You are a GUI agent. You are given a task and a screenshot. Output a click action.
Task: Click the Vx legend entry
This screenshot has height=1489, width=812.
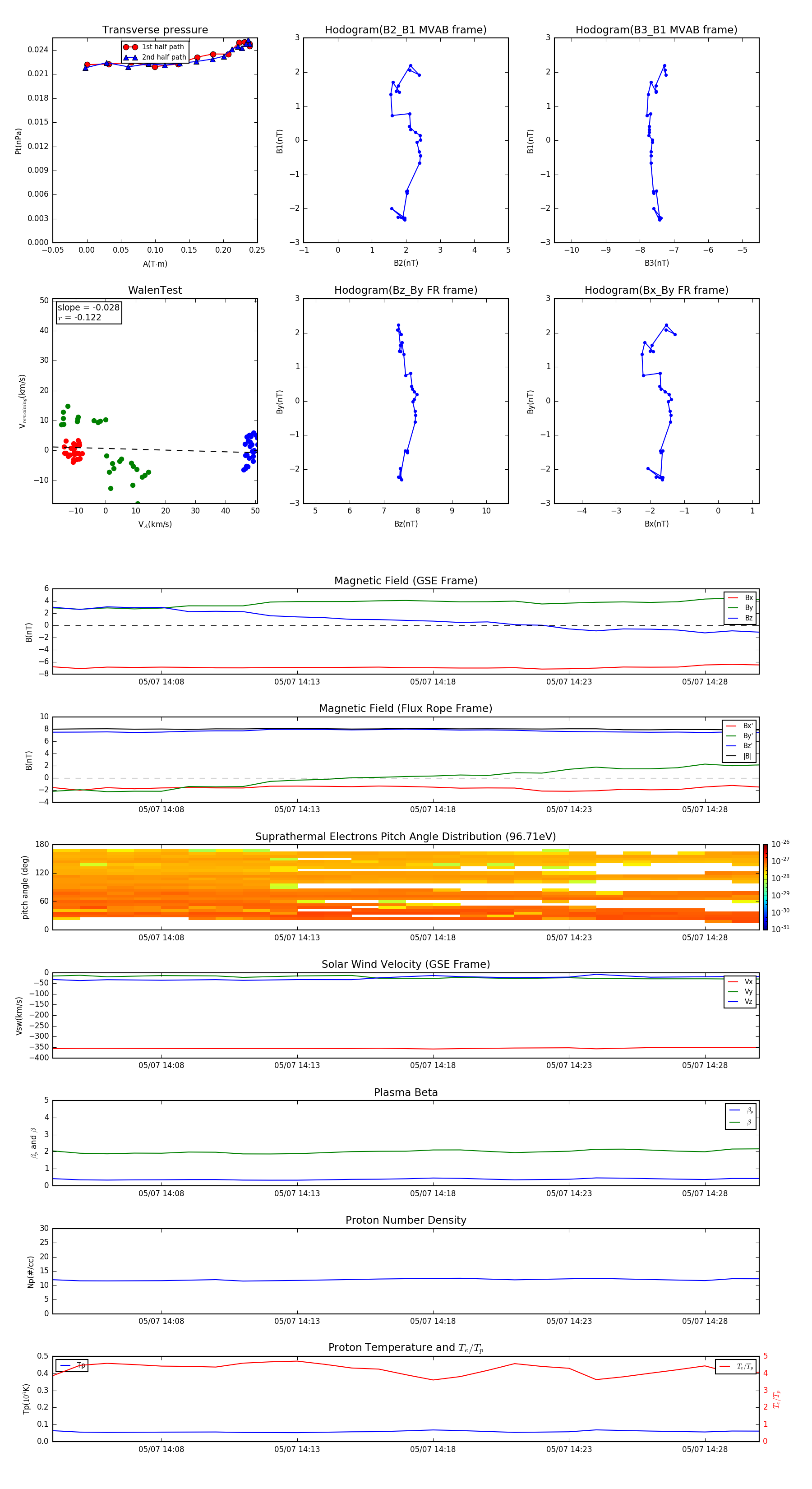pyautogui.click(x=740, y=981)
